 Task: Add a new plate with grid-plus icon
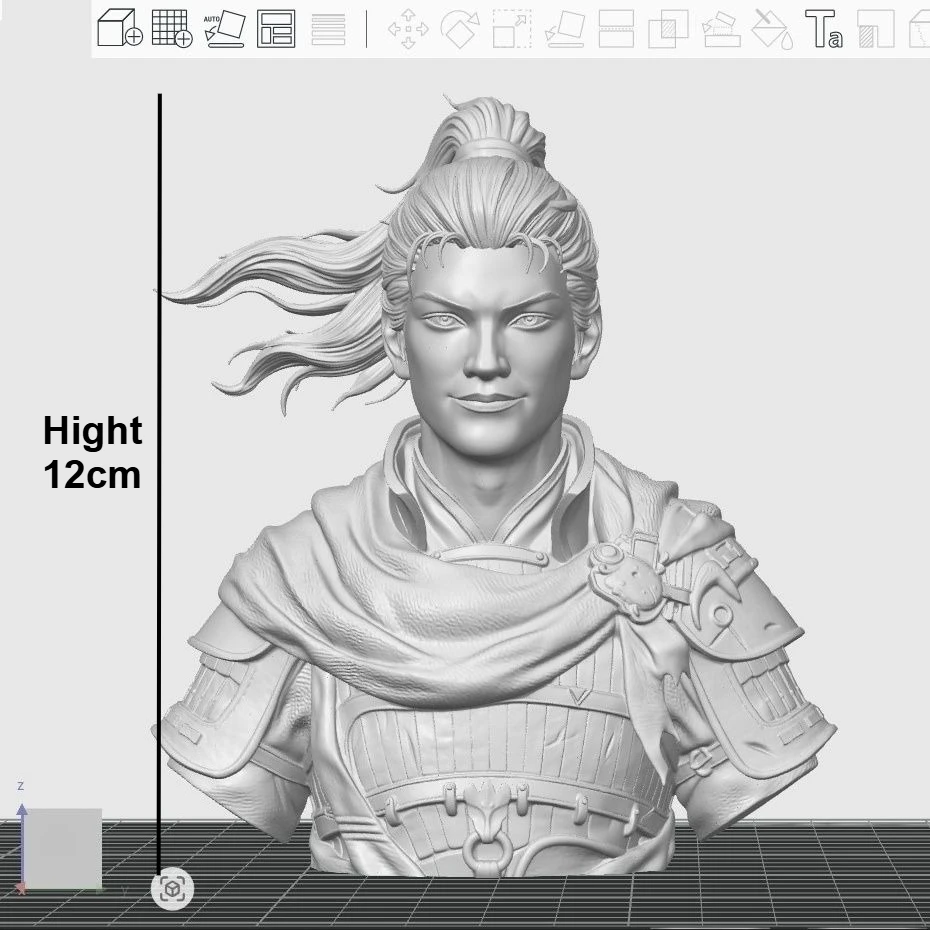pos(172,28)
